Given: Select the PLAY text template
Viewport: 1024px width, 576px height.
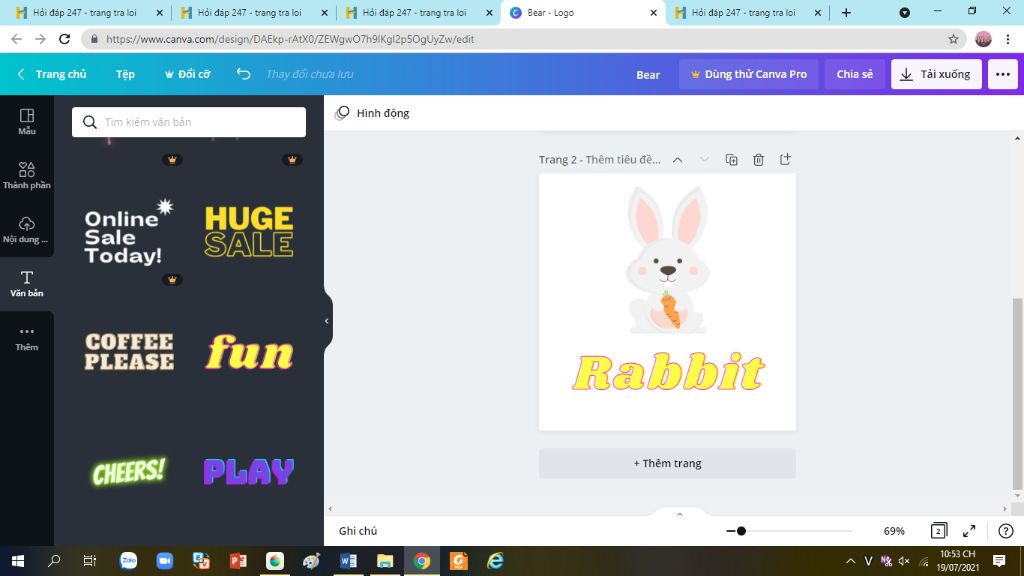Looking at the screenshot, I should [x=249, y=472].
